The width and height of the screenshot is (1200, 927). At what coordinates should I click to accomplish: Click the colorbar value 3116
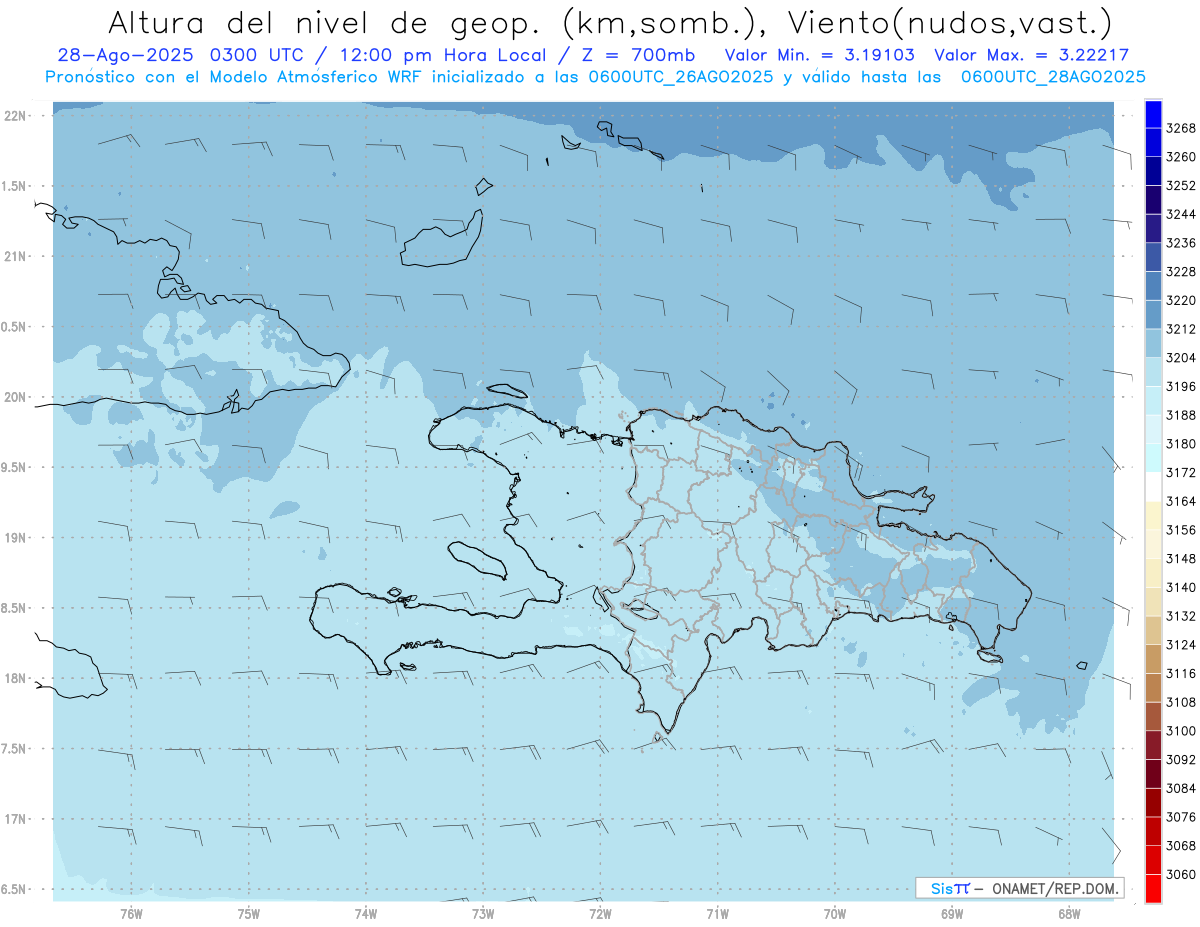pos(1180,674)
